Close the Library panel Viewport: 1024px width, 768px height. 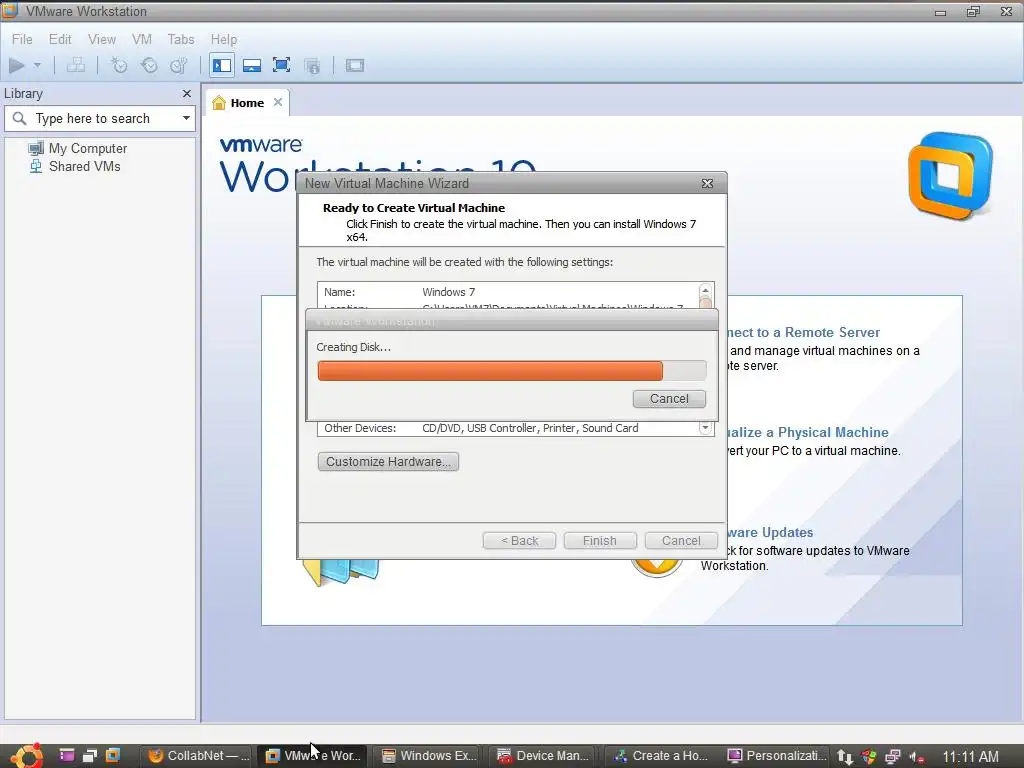pos(187,93)
